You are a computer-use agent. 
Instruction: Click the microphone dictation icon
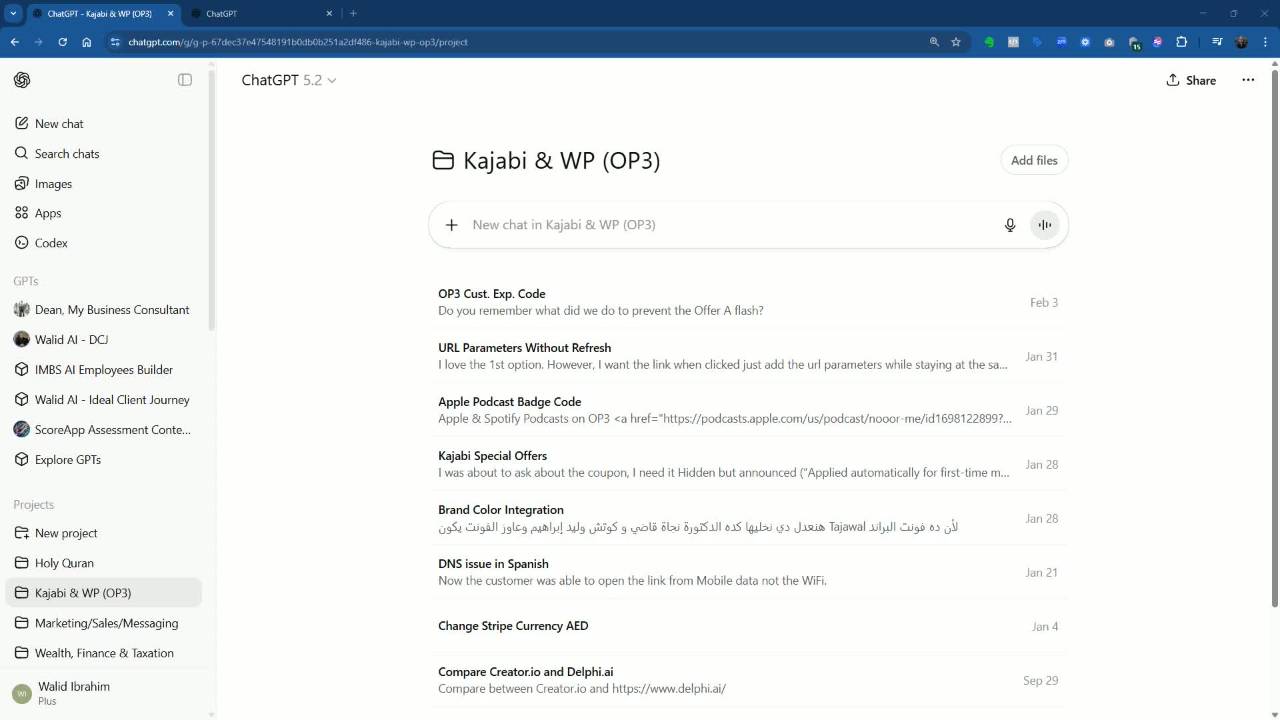pos(1010,225)
